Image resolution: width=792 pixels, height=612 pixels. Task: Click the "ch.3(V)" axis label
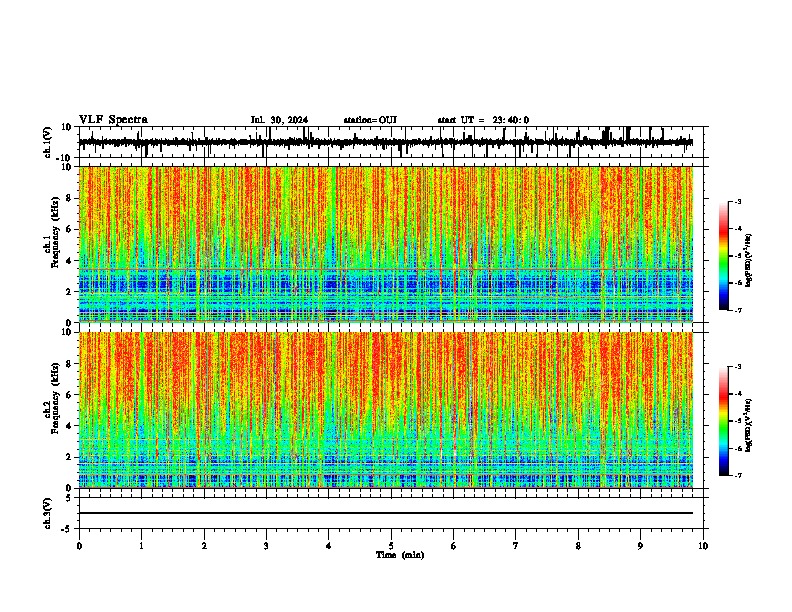click(48, 513)
